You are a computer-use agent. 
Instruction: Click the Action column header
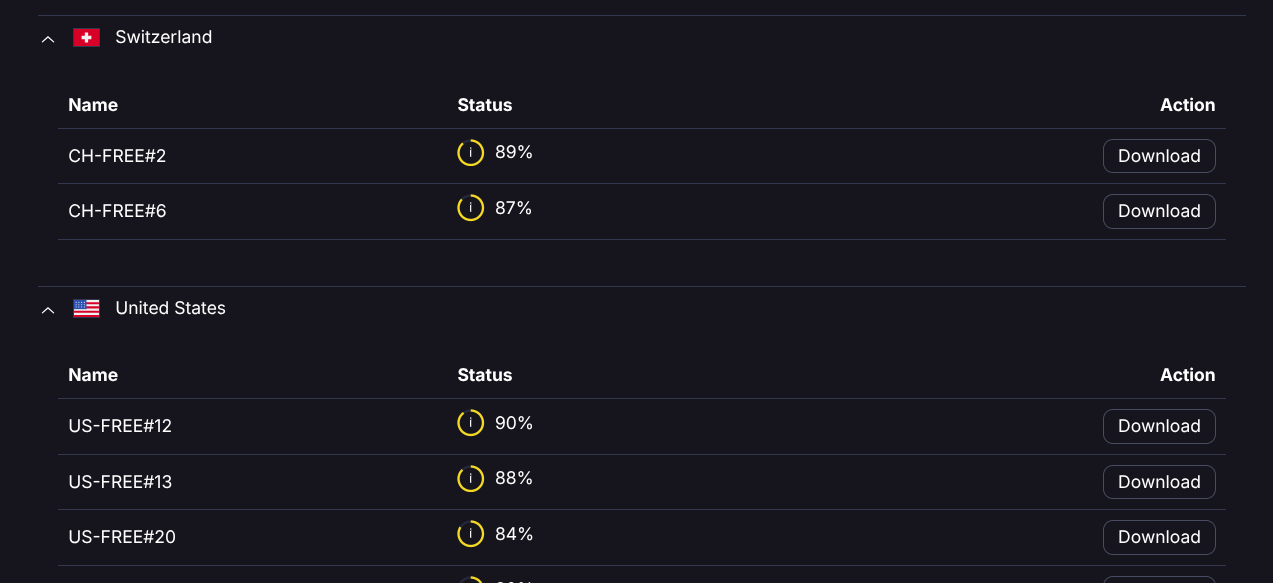pyautogui.click(x=1187, y=105)
